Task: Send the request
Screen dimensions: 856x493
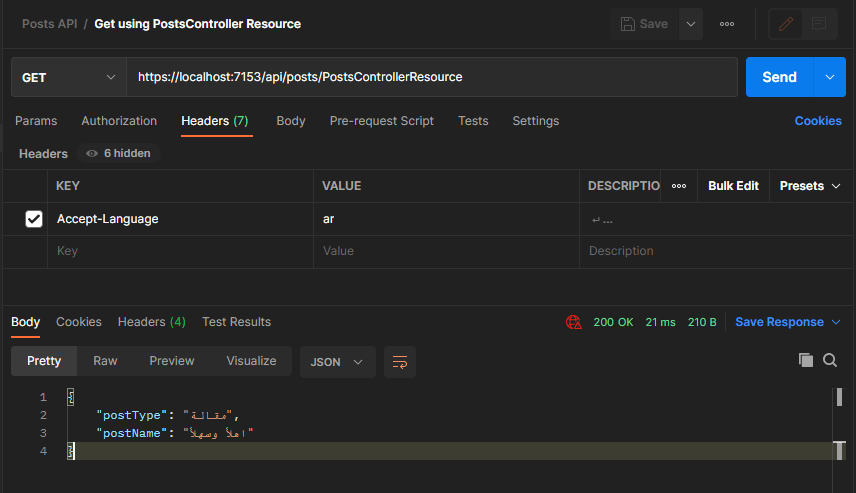Action: coord(780,77)
